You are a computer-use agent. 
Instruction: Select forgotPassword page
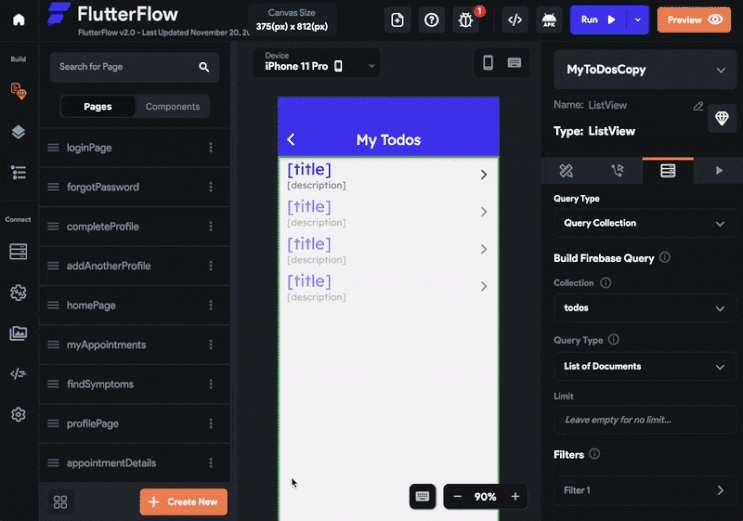click(135, 187)
